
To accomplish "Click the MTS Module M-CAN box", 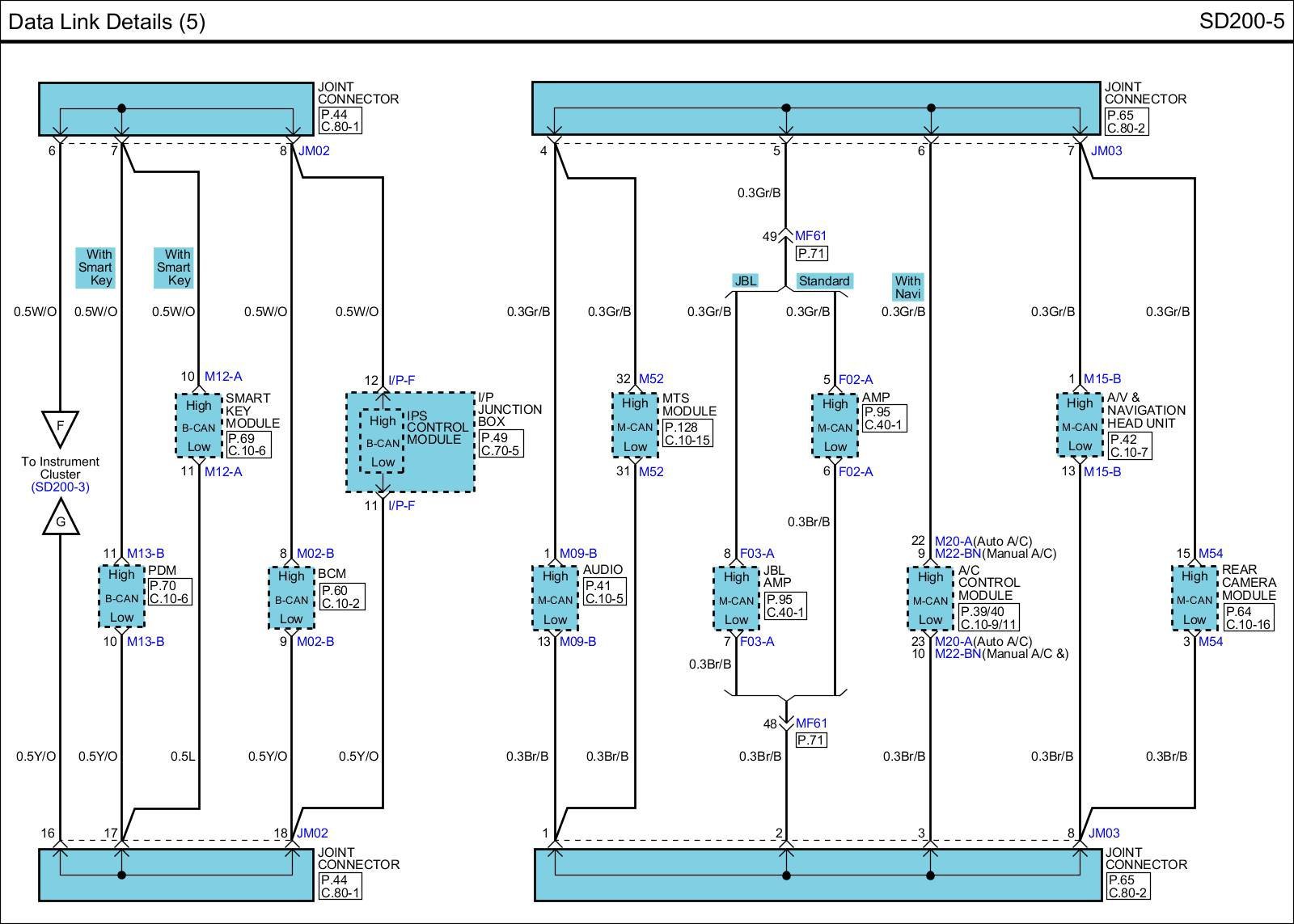I will tap(635, 424).
